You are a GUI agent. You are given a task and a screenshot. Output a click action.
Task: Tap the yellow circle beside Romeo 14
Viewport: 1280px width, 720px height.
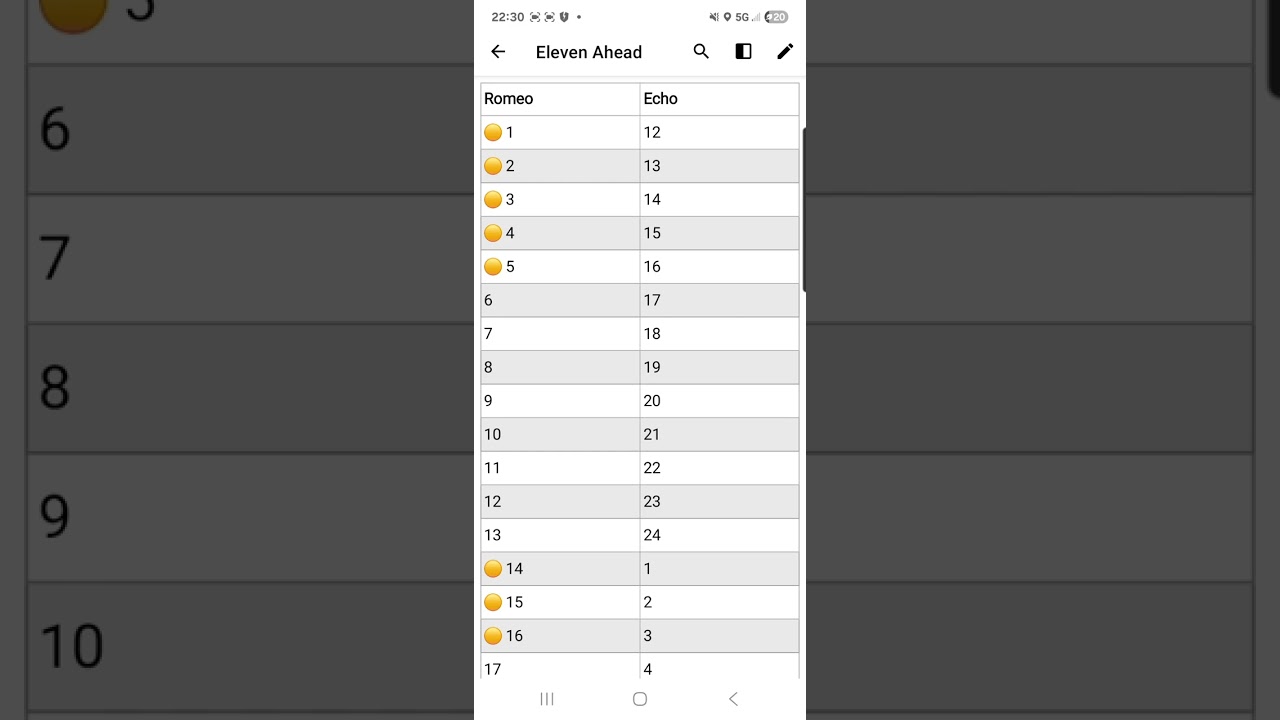(x=493, y=569)
